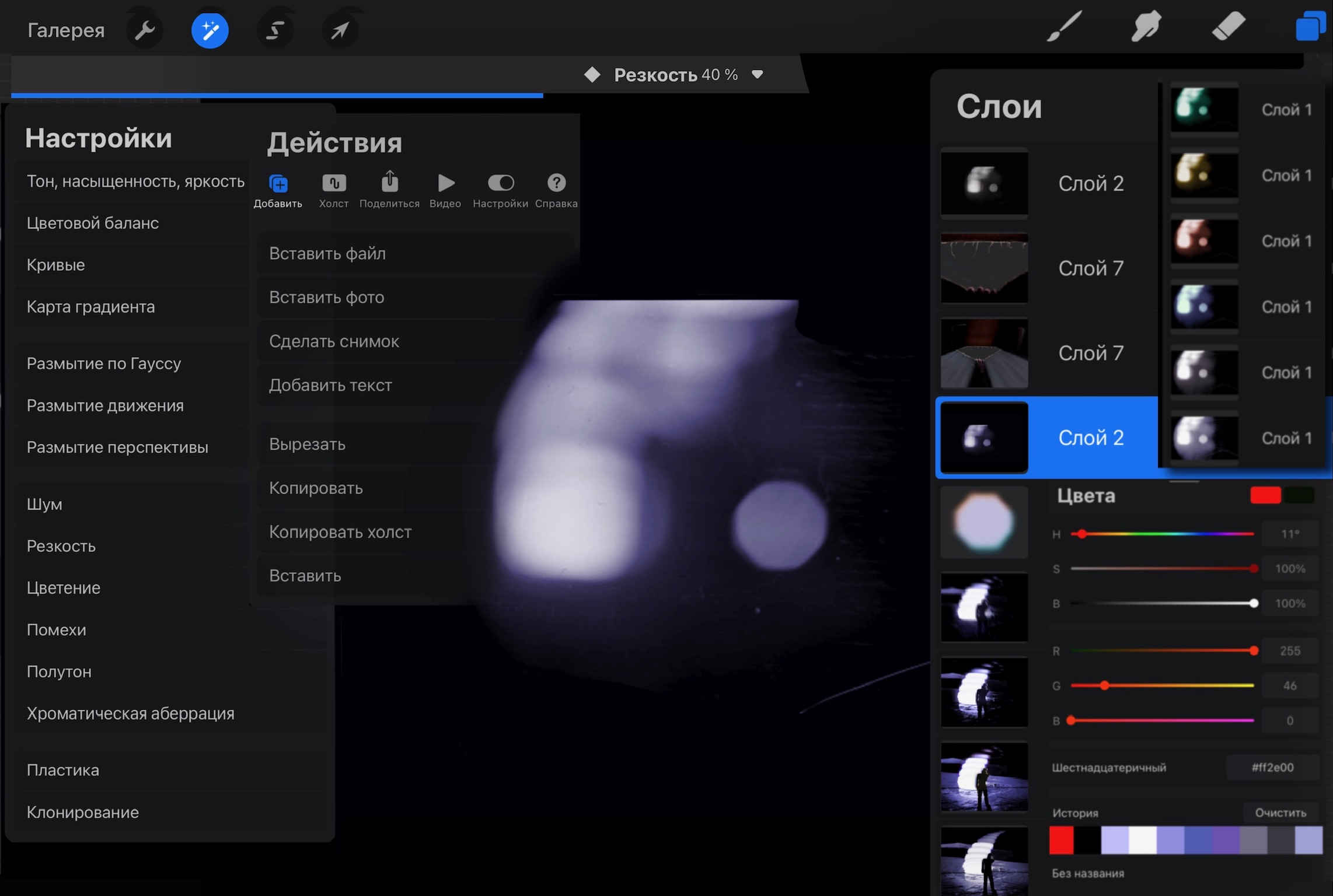Select the paintbrush tool
1333x896 pixels.
coord(1065,27)
